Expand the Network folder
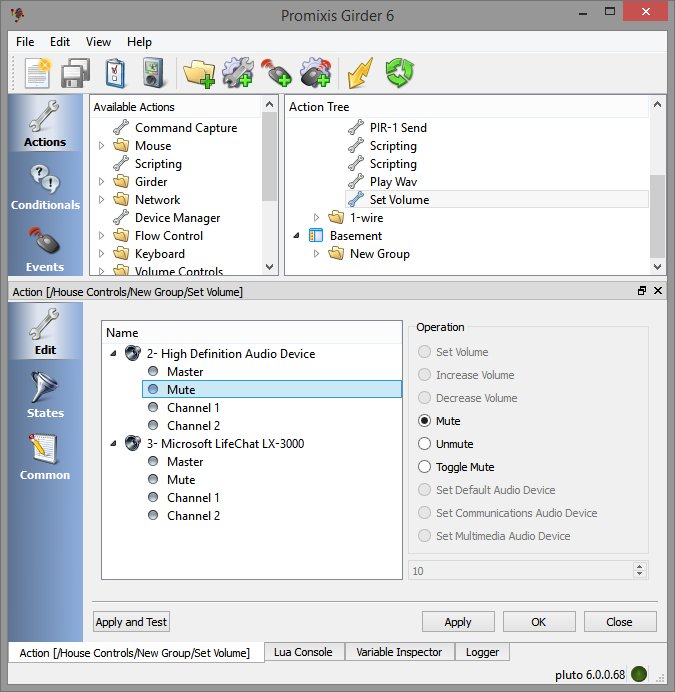The image size is (675, 692). (x=102, y=199)
